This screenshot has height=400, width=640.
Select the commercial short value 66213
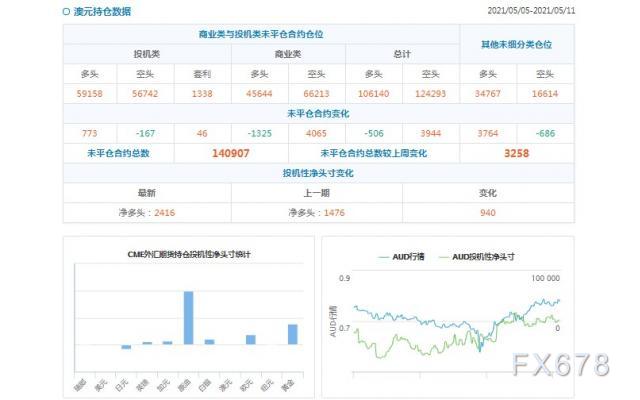click(x=316, y=93)
